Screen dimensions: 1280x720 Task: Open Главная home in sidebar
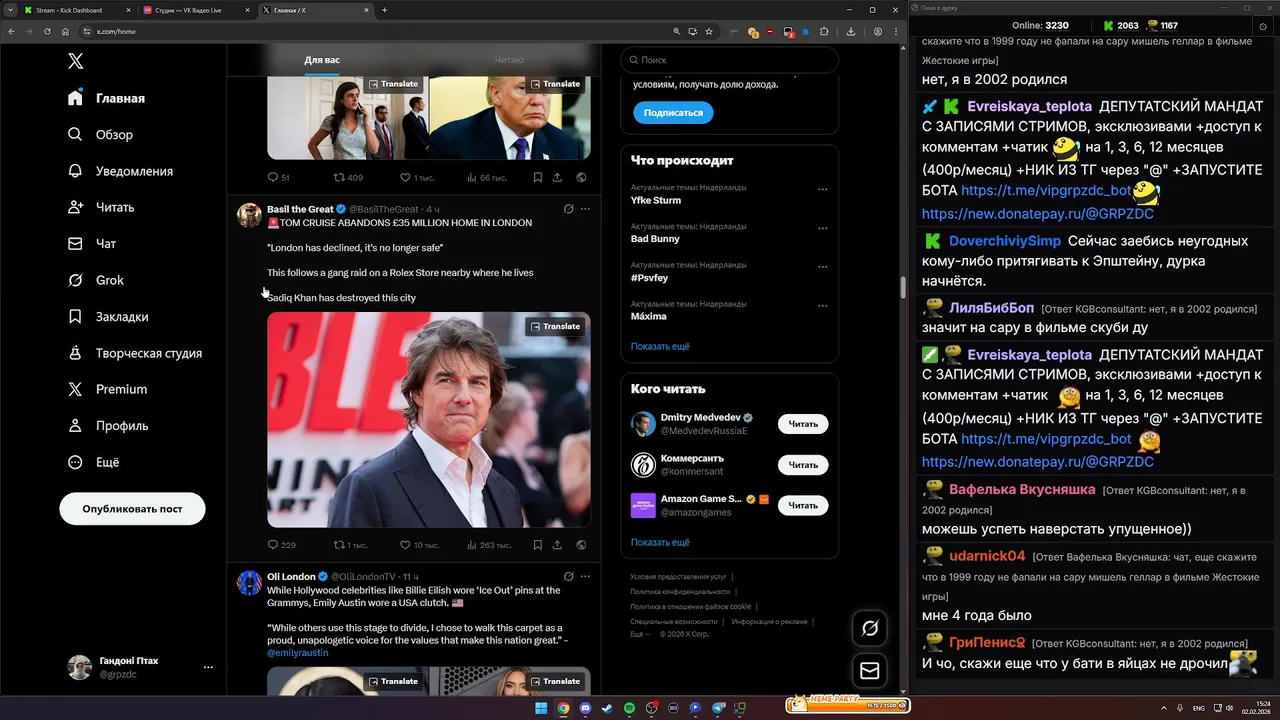click(x=107, y=98)
